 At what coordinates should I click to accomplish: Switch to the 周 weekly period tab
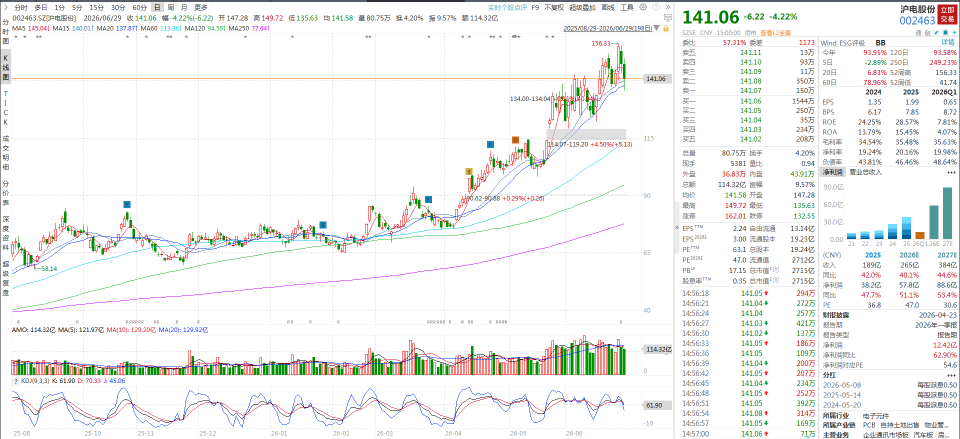[x=170, y=7]
